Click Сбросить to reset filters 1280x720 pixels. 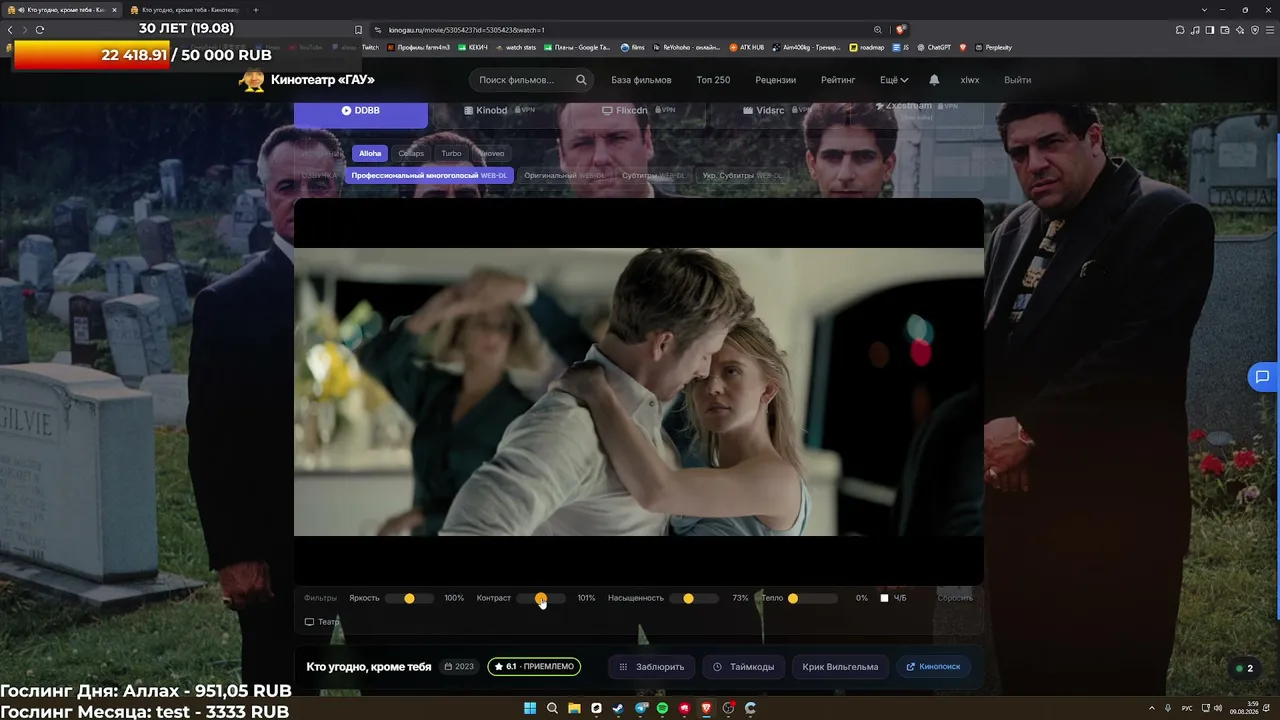coord(955,598)
